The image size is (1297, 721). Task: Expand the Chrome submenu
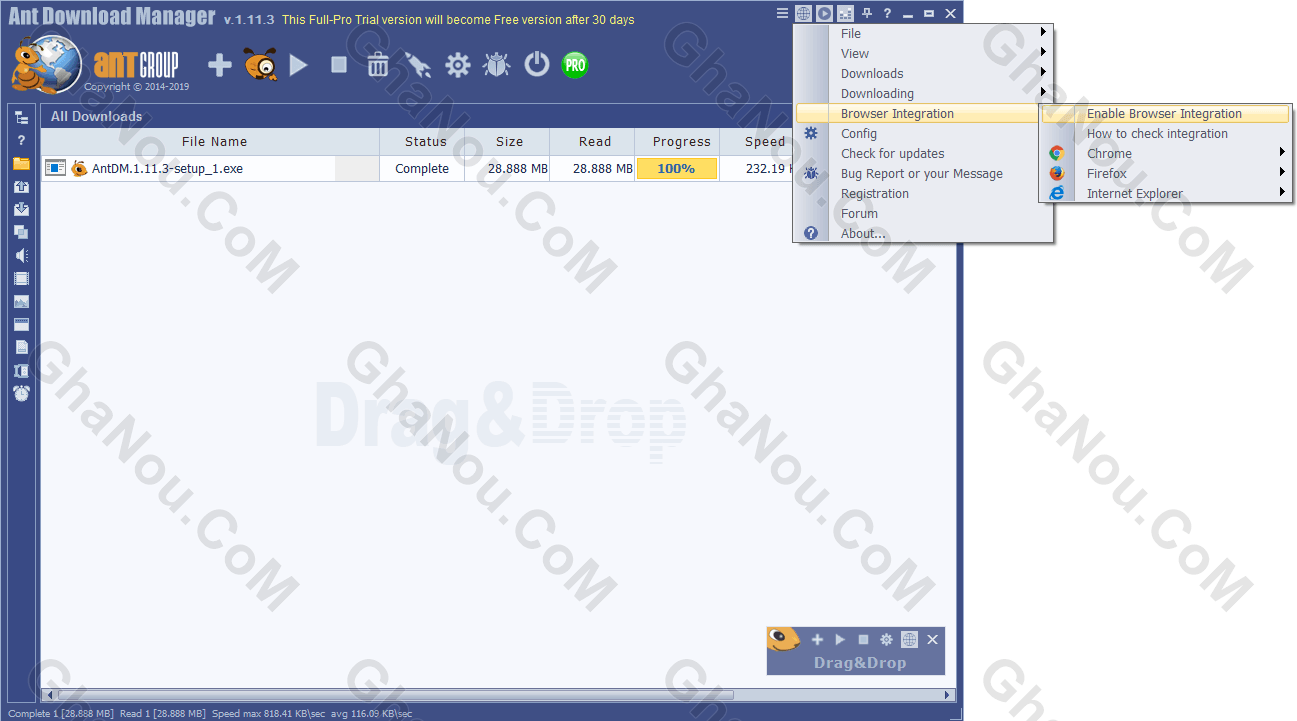tap(1166, 154)
